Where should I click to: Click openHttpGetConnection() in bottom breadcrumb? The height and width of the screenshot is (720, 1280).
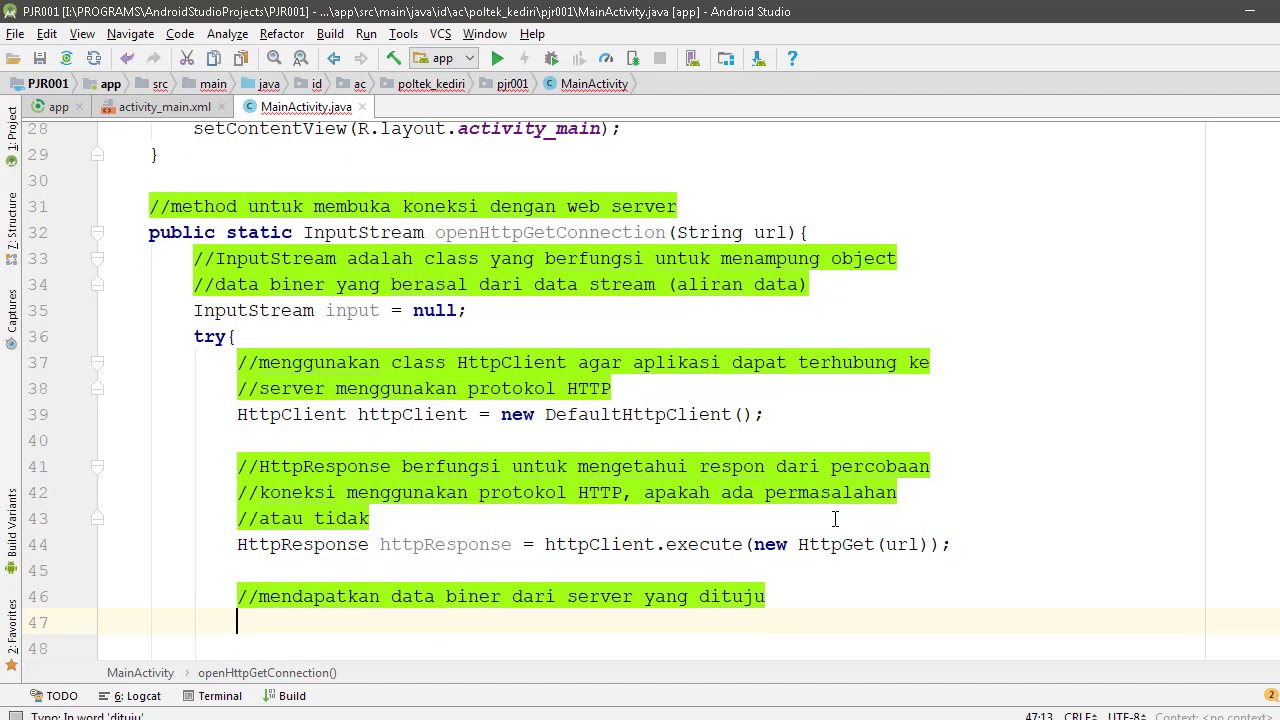click(x=267, y=673)
